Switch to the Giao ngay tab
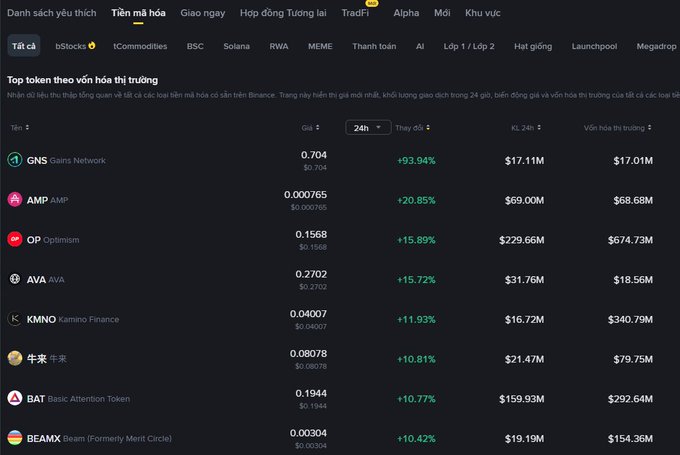The image size is (680, 455). tap(203, 13)
